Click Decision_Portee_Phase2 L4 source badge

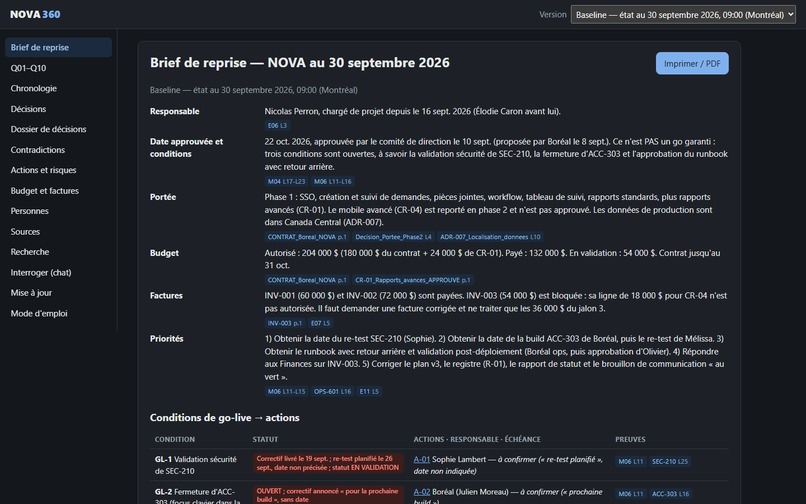pos(393,237)
